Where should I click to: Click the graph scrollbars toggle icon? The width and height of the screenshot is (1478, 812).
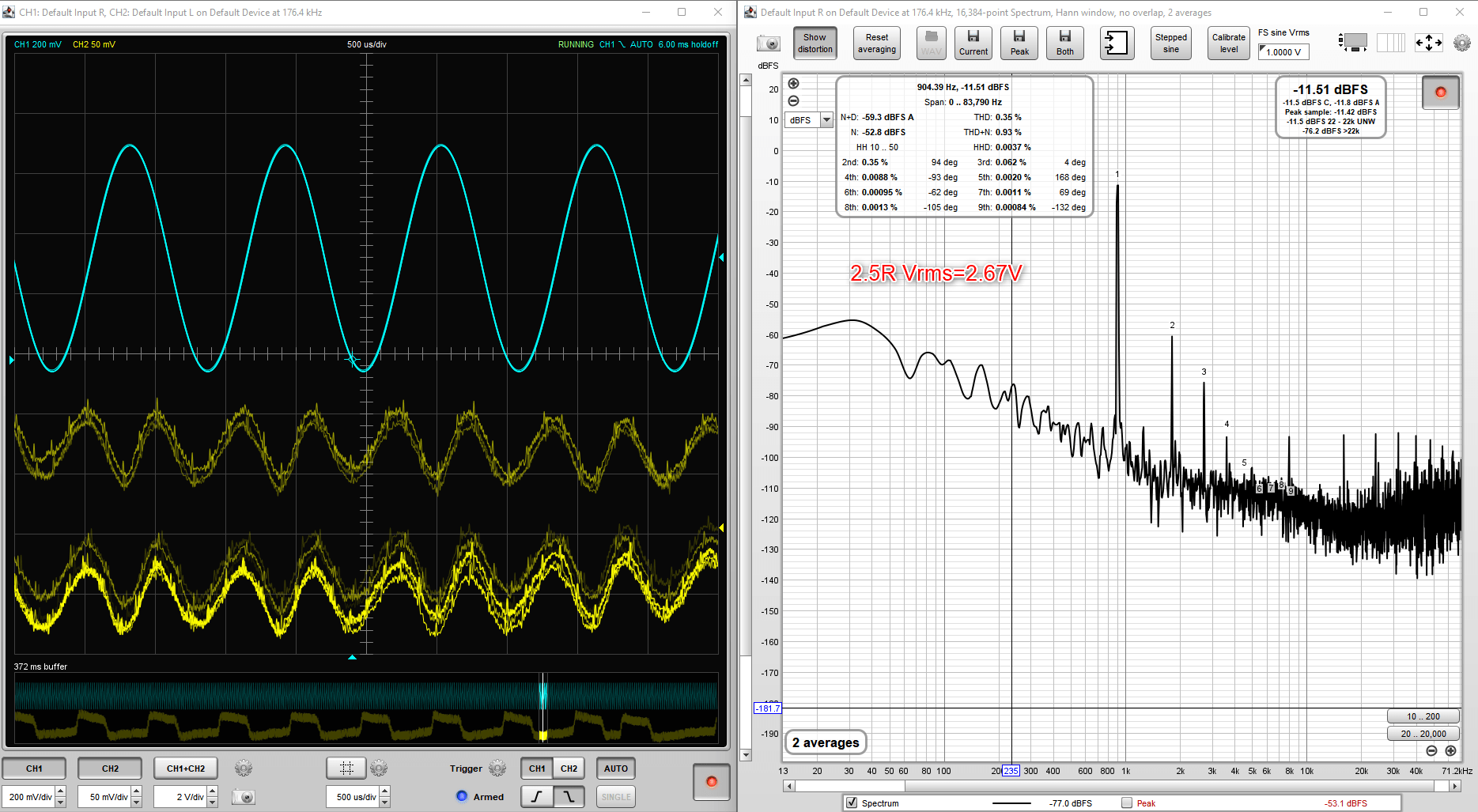tap(1353, 43)
